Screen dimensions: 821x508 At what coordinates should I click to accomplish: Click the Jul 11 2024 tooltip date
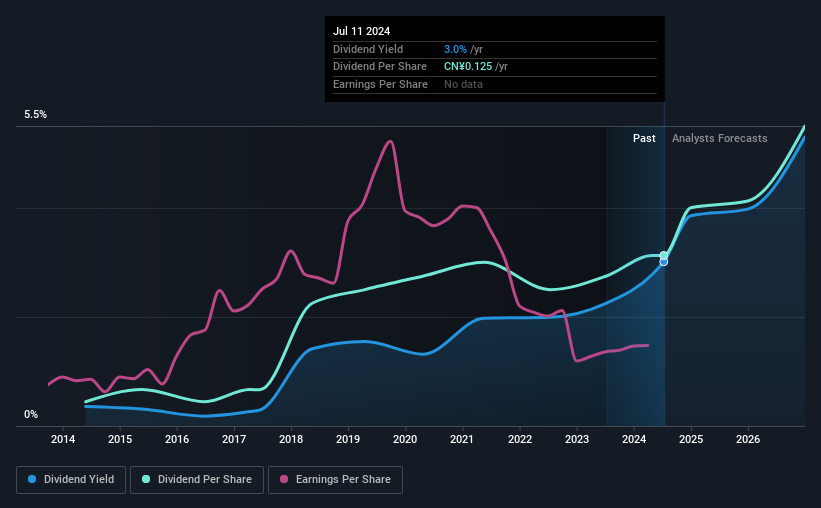coord(362,31)
